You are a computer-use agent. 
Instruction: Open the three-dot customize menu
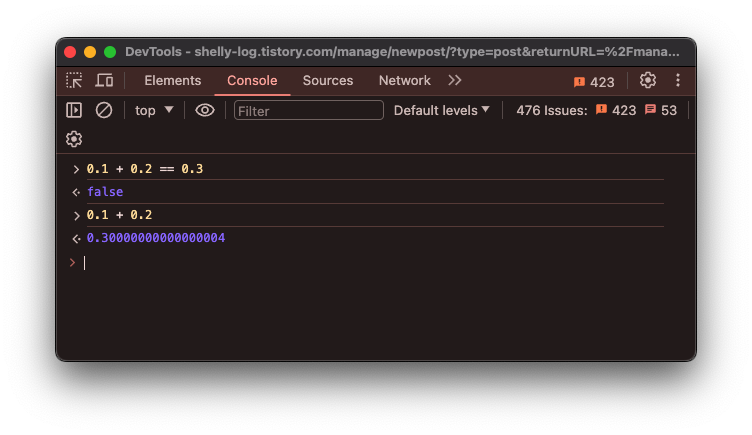[678, 80]
